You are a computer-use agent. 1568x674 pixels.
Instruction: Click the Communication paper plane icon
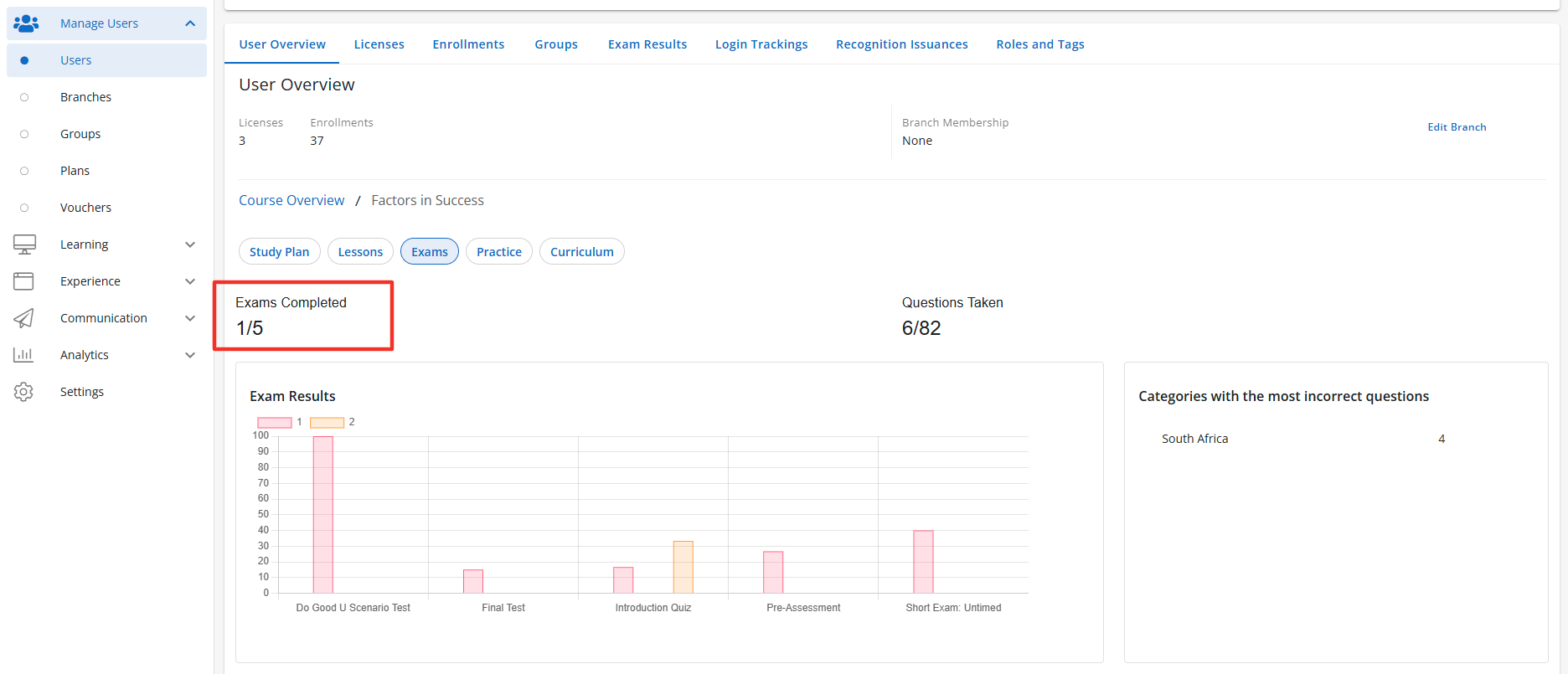click(23, 318)
